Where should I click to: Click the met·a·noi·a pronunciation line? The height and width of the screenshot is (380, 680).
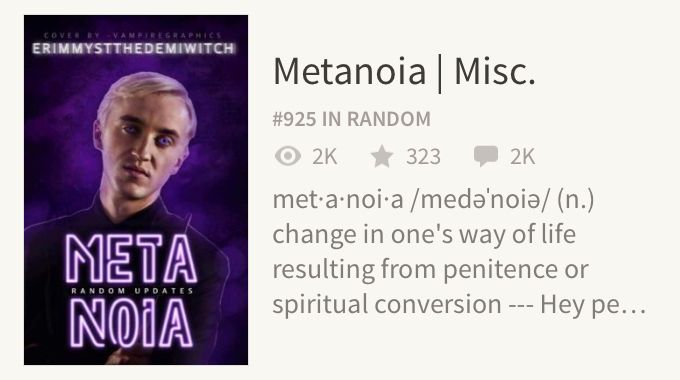pyautogui.click(x=433, y=200)
